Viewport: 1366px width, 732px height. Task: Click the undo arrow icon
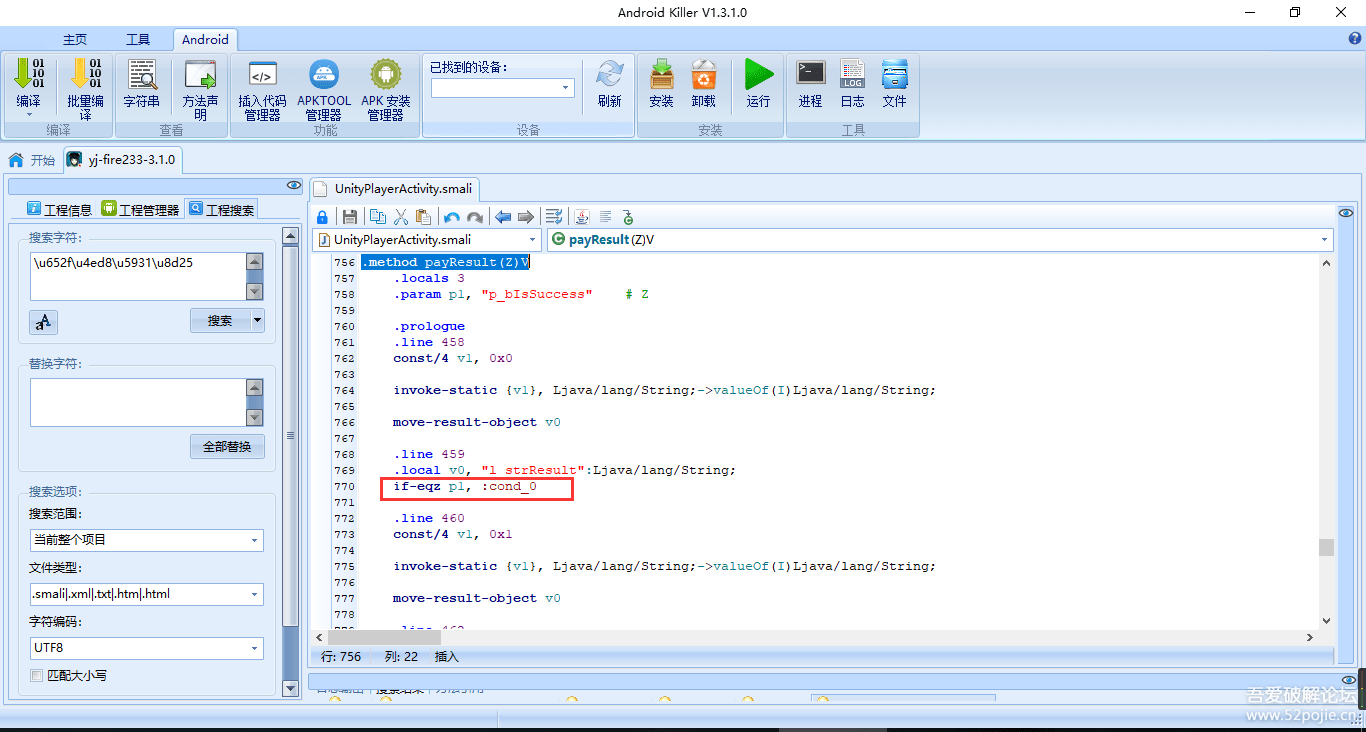coord(452,217)
